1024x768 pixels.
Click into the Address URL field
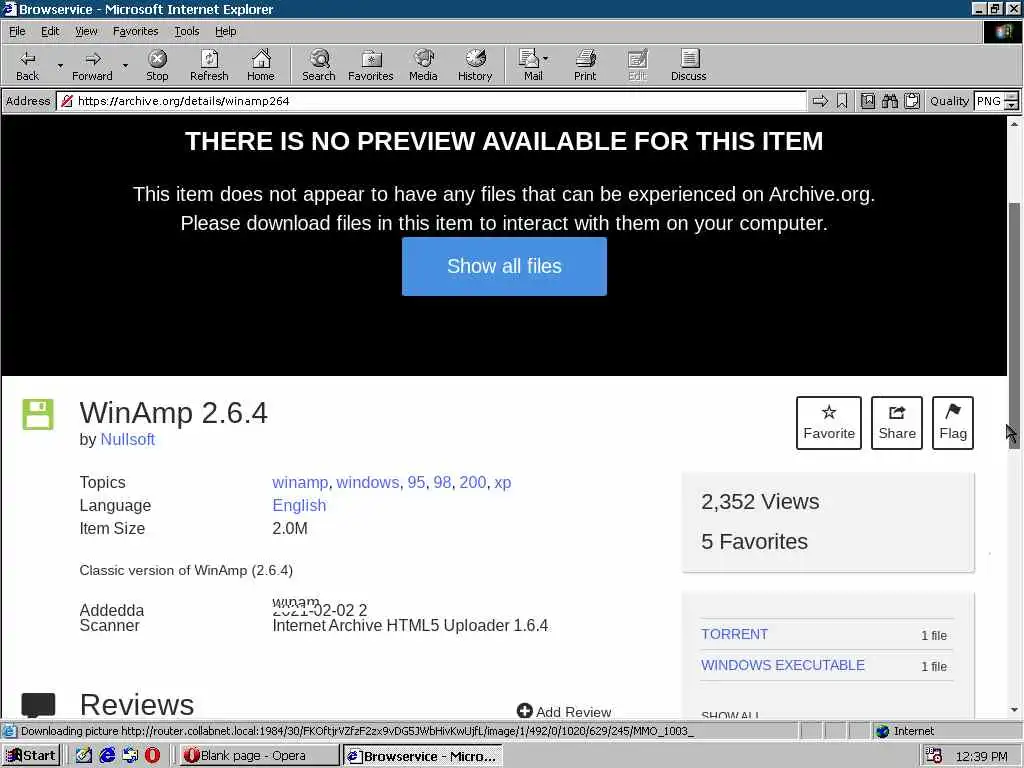[x=434, y=101]
